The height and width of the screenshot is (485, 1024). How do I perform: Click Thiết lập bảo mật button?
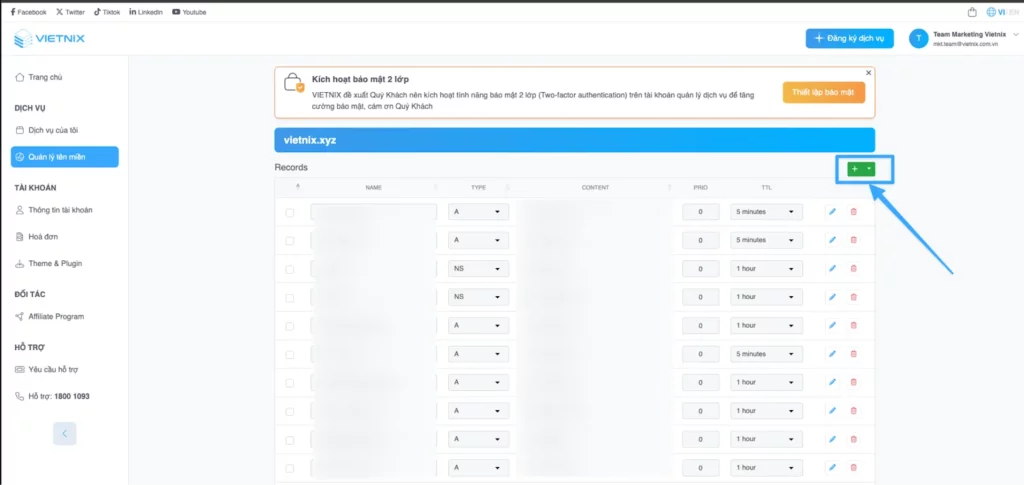tap(823, 93)
